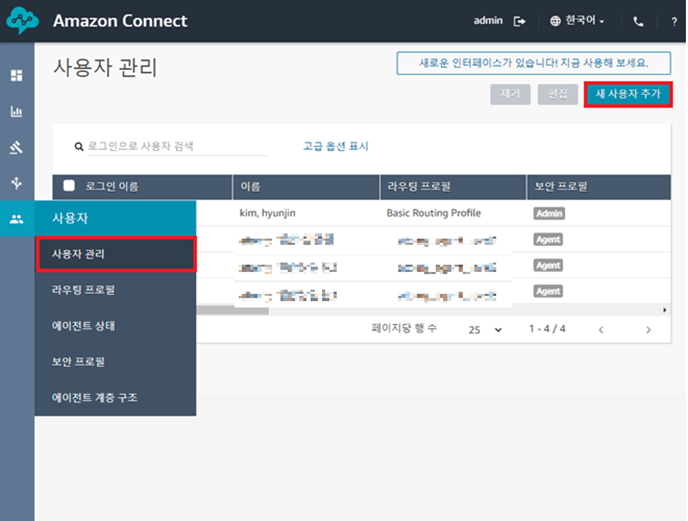Click the 라우팅 프로필 column header
The width and height of the screenshot is (688, 521).
pos(453,187)
